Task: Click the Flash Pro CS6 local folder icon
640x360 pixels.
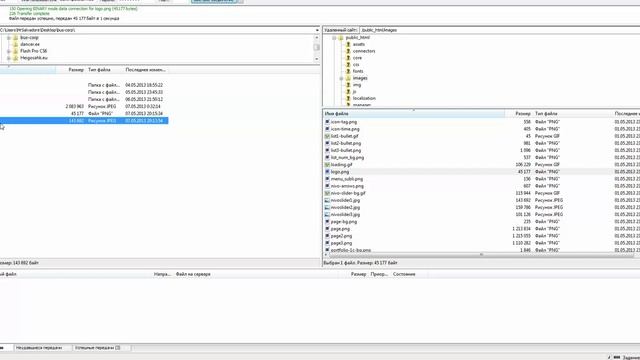Action: click(16, 51)
